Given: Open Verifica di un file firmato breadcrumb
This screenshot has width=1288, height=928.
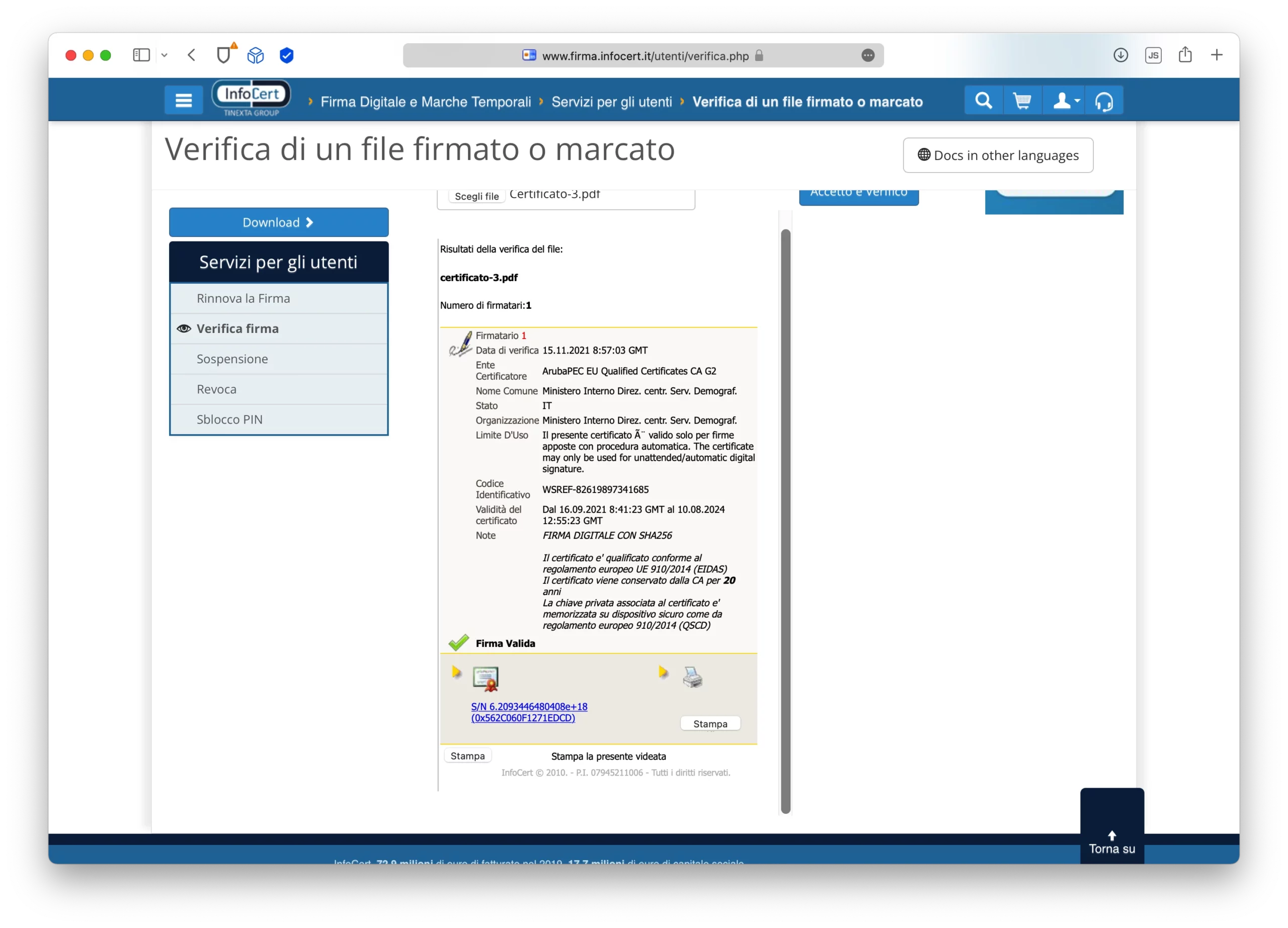Looking at the screenshot, I should [808, 102].
